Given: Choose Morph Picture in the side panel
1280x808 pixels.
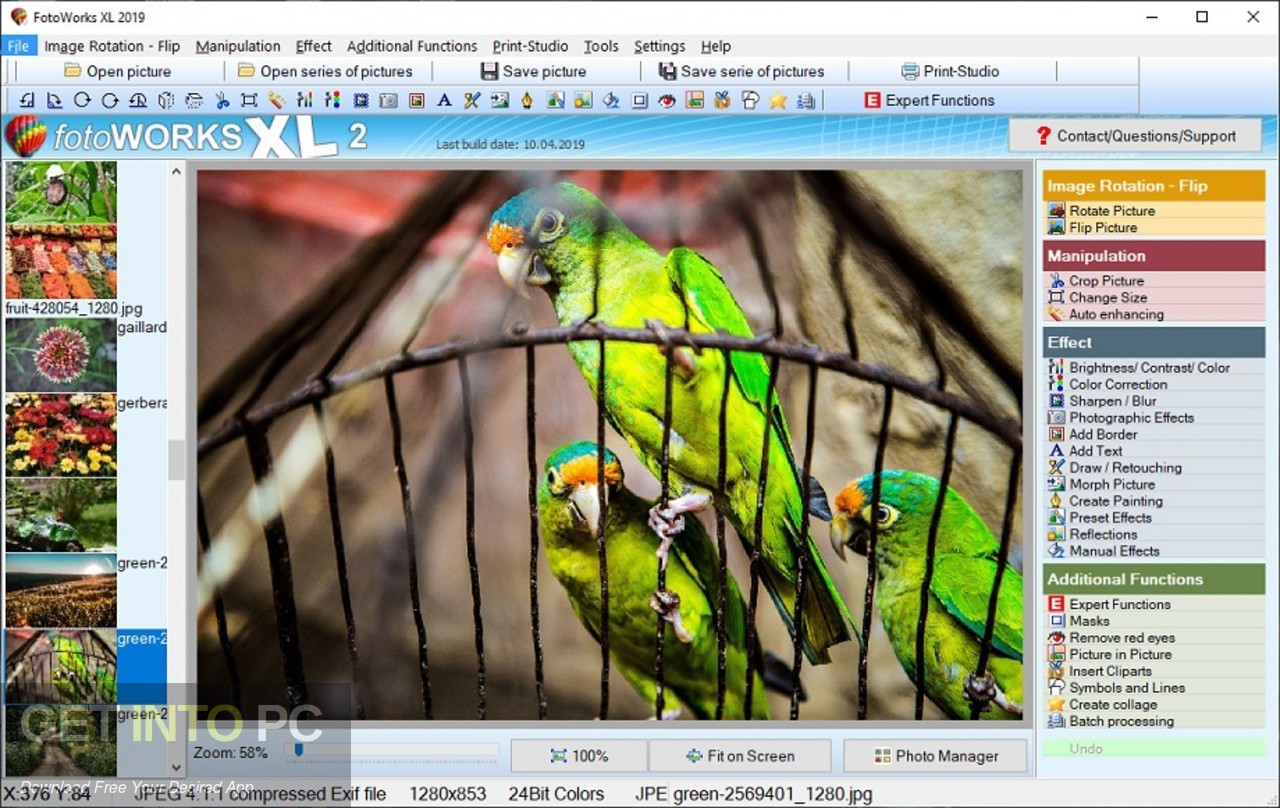Looking at the screenshot, I should click(x=1111, y=484).
